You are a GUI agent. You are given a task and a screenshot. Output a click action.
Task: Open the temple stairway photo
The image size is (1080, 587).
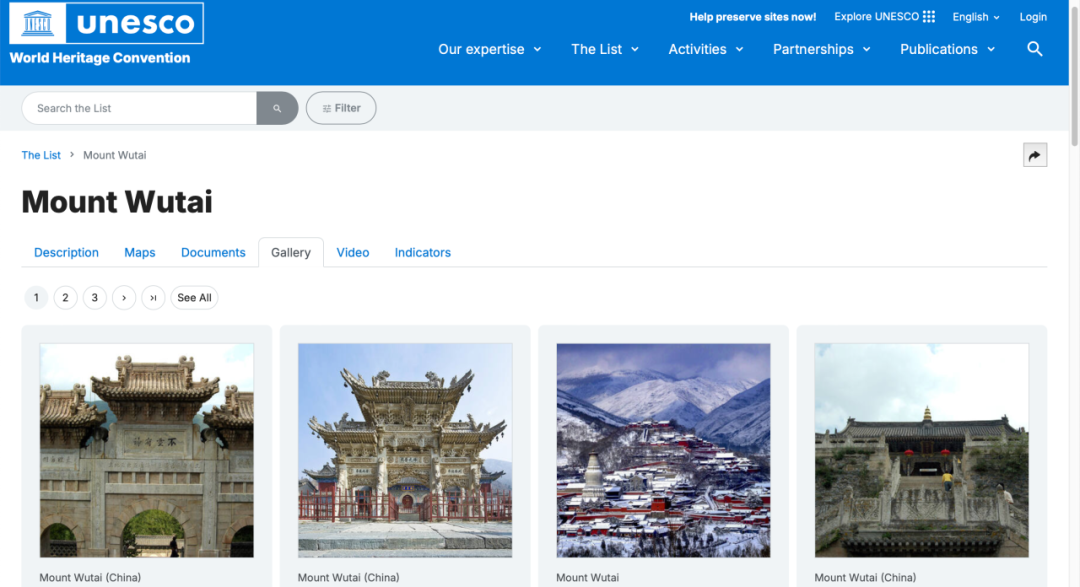tap(922, 451)
